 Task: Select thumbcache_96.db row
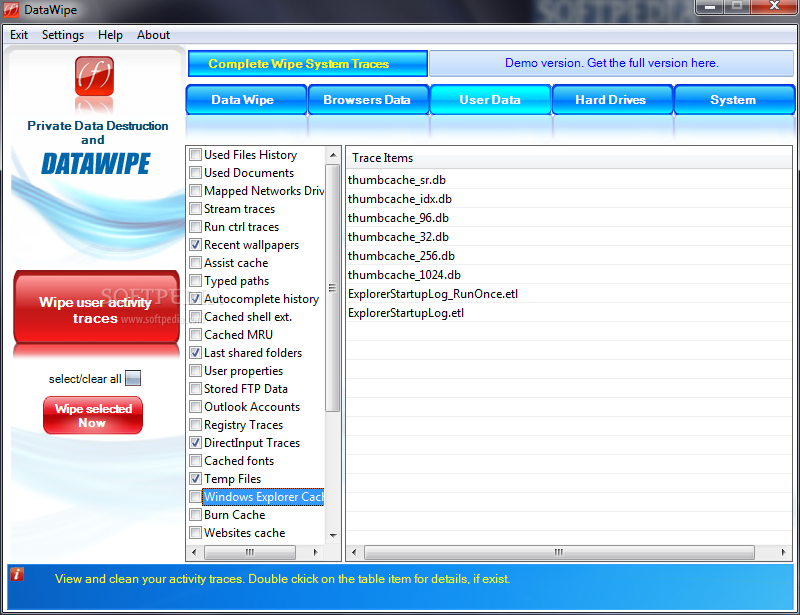pos(569,217)
